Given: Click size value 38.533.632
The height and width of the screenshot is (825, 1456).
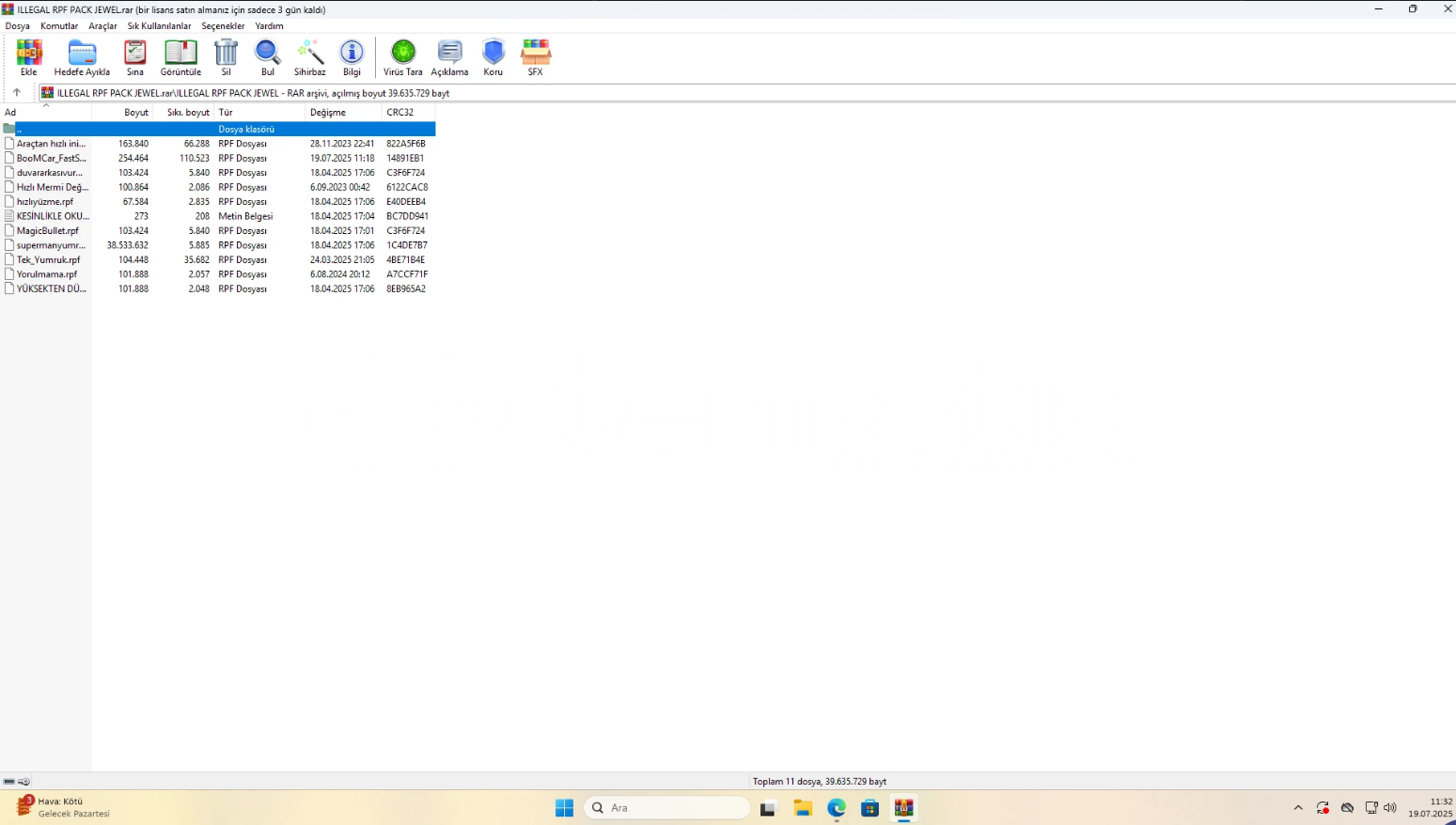Looking at the screenshot, I should coord(127,245).
